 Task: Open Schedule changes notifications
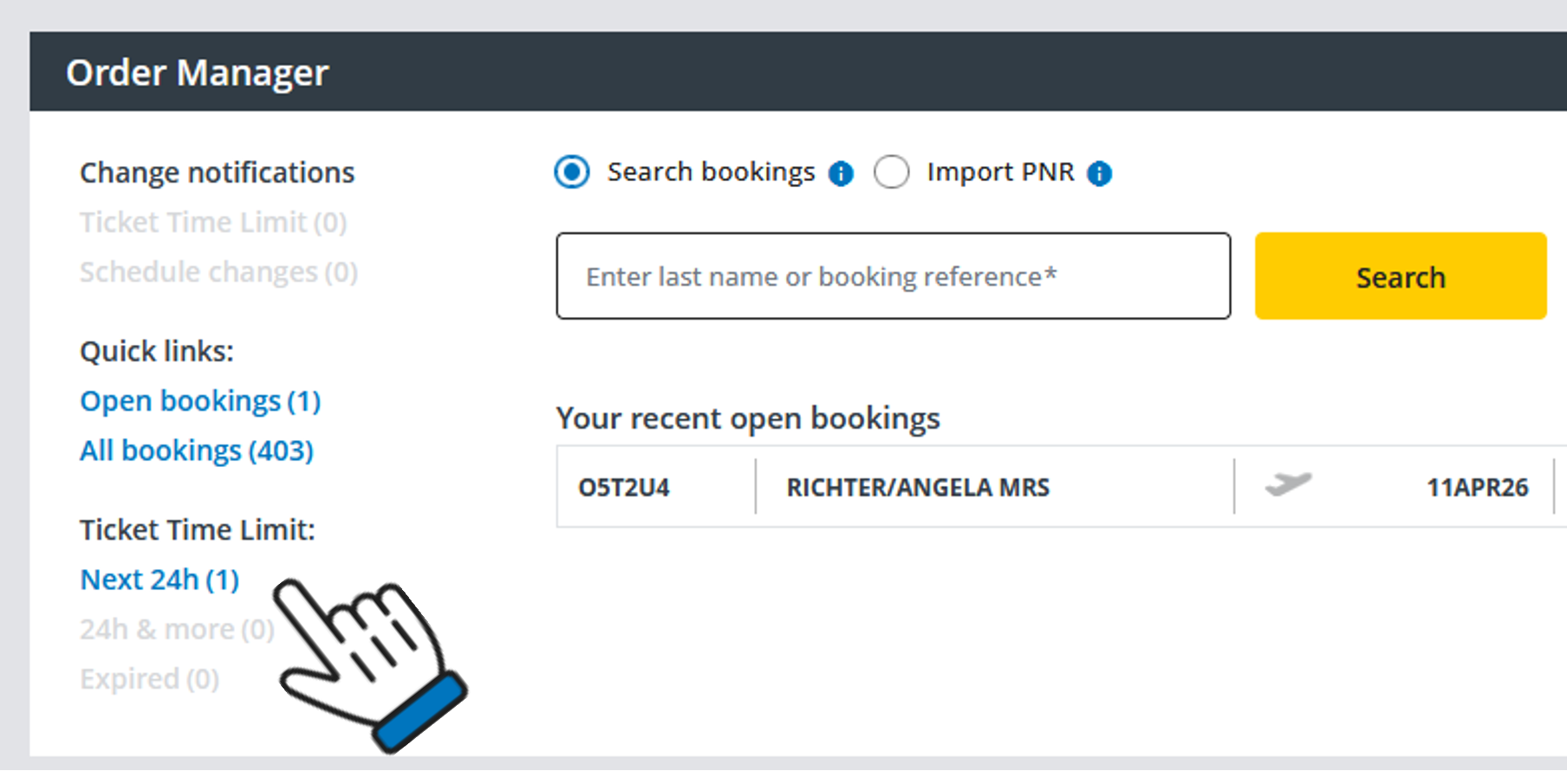click(219, 271)
